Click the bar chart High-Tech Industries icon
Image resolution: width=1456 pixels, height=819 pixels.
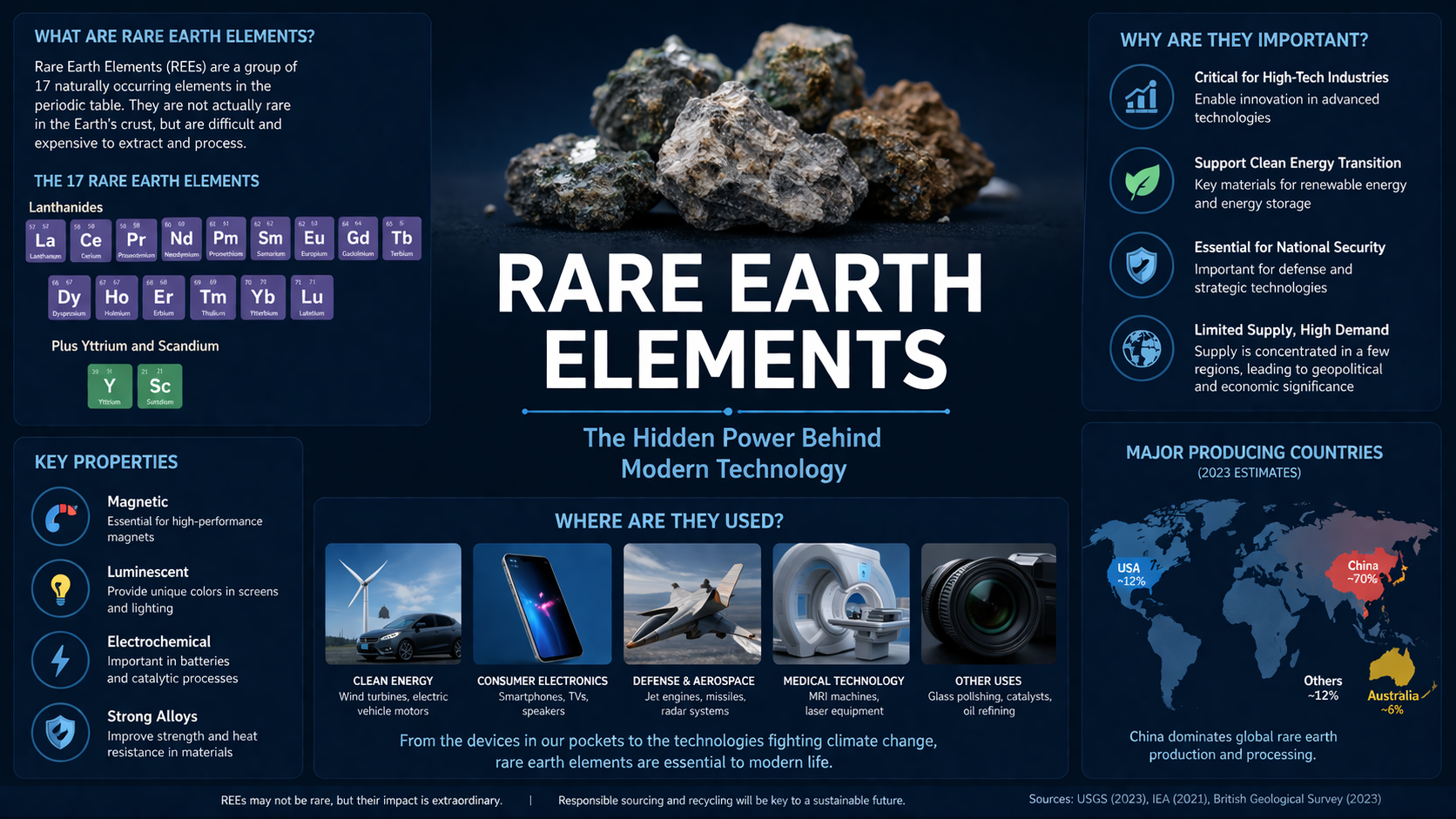[x=1142, y=97]
